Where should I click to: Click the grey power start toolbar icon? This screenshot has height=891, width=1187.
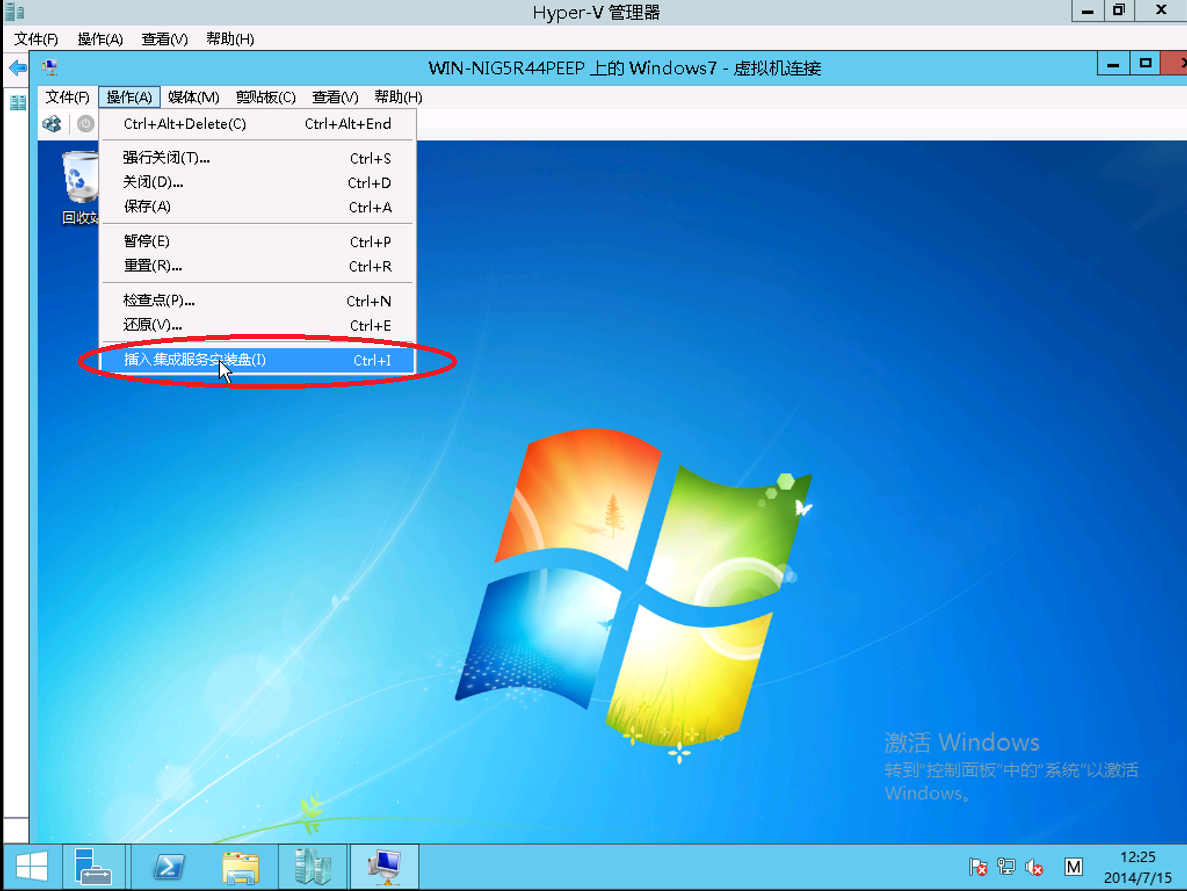coord(86,123)
